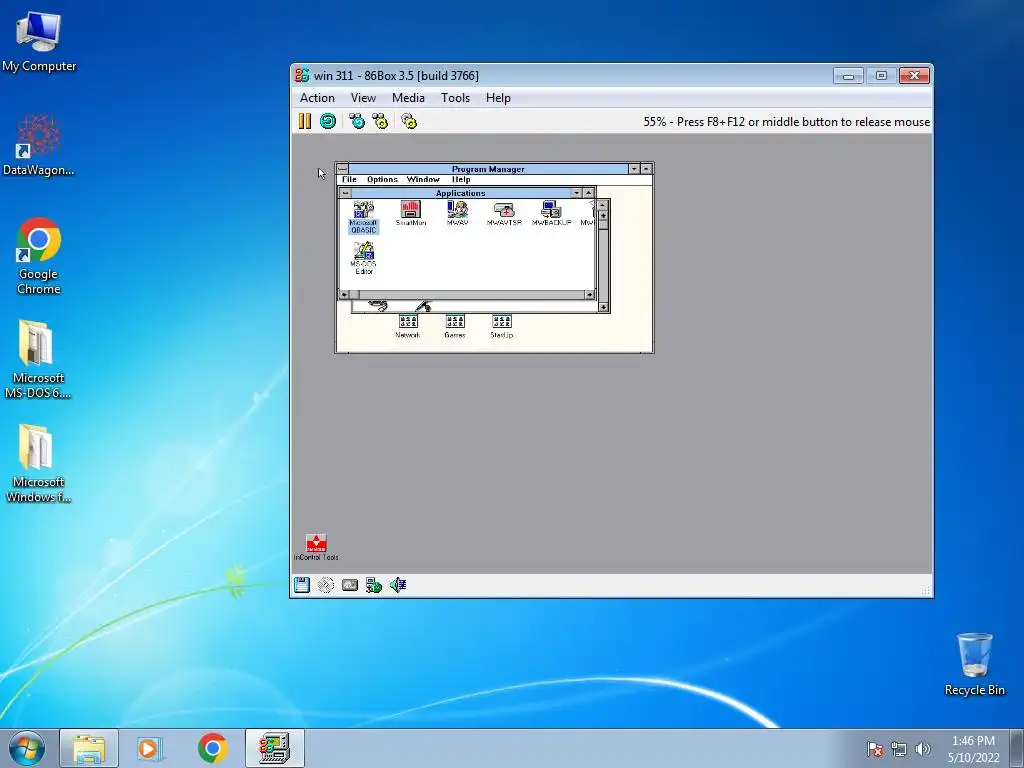Maximize Applications group window
Screen dimensions: 1024x768
tap(588, 193)
